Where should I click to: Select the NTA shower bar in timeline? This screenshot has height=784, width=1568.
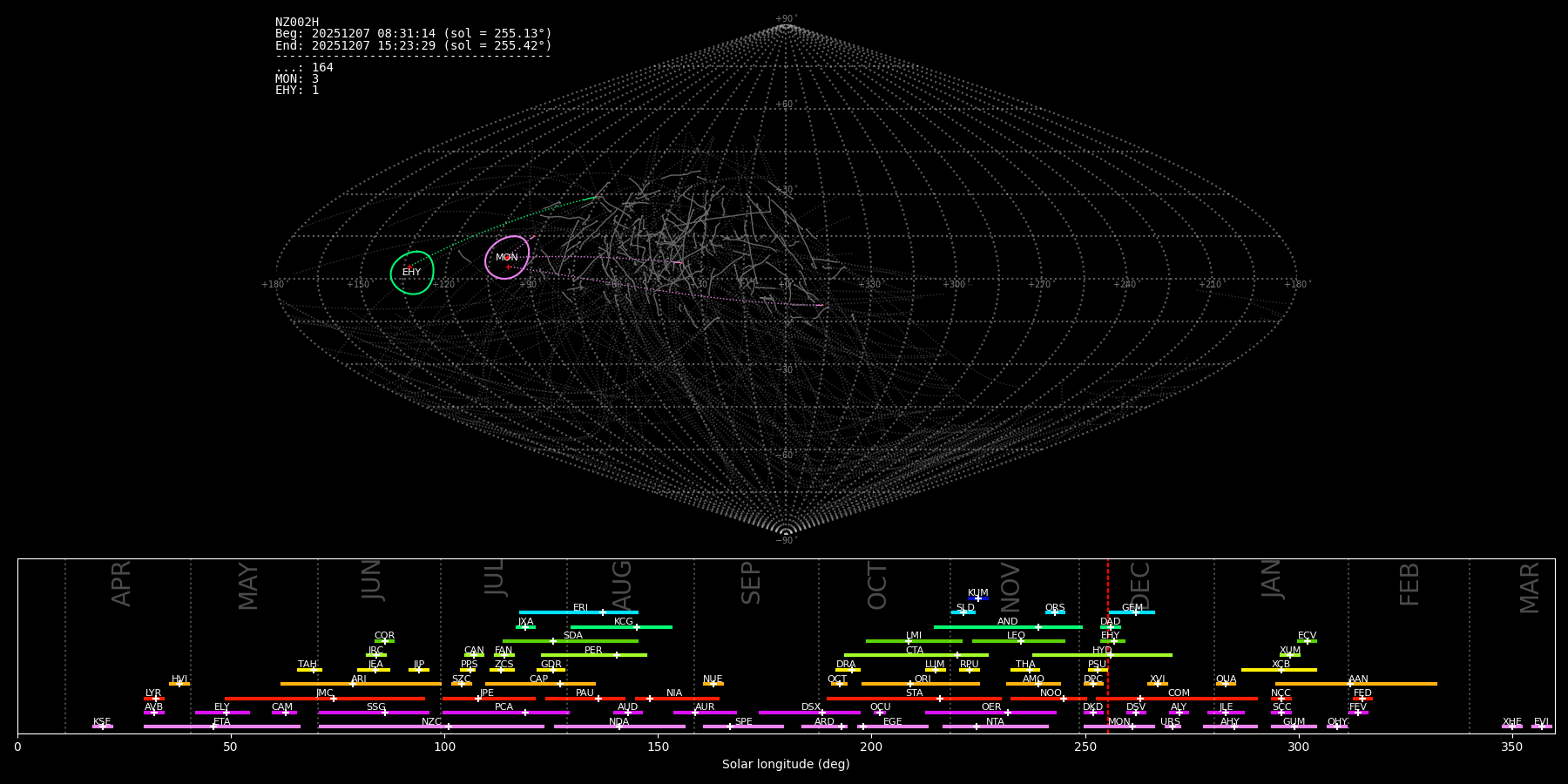click(x=996, y=727)
